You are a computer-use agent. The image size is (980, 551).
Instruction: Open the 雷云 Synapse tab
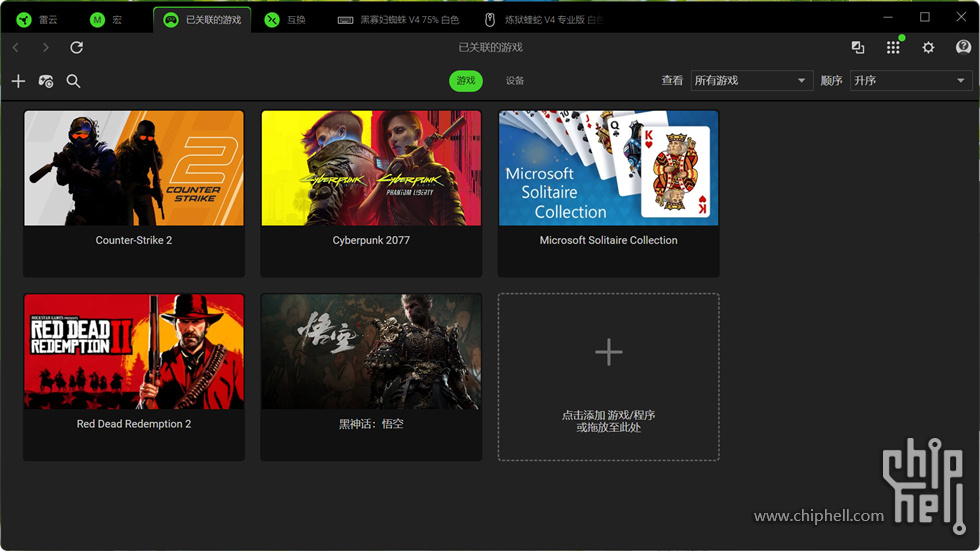click(x=38, y=20)
